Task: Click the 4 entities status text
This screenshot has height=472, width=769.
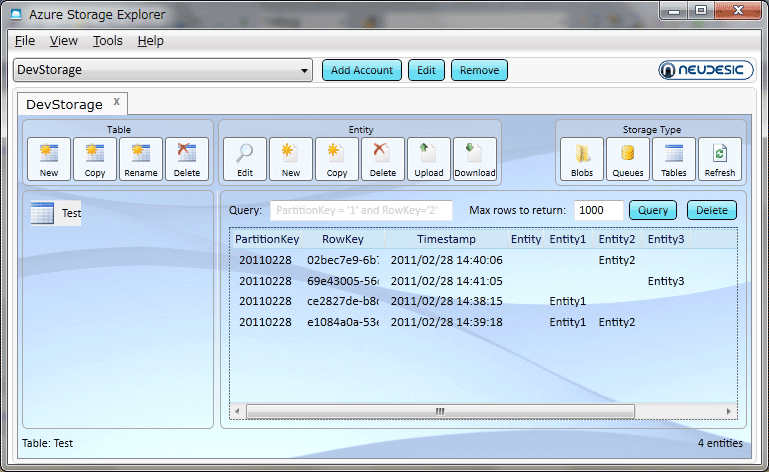Action: tap(720, 443)
